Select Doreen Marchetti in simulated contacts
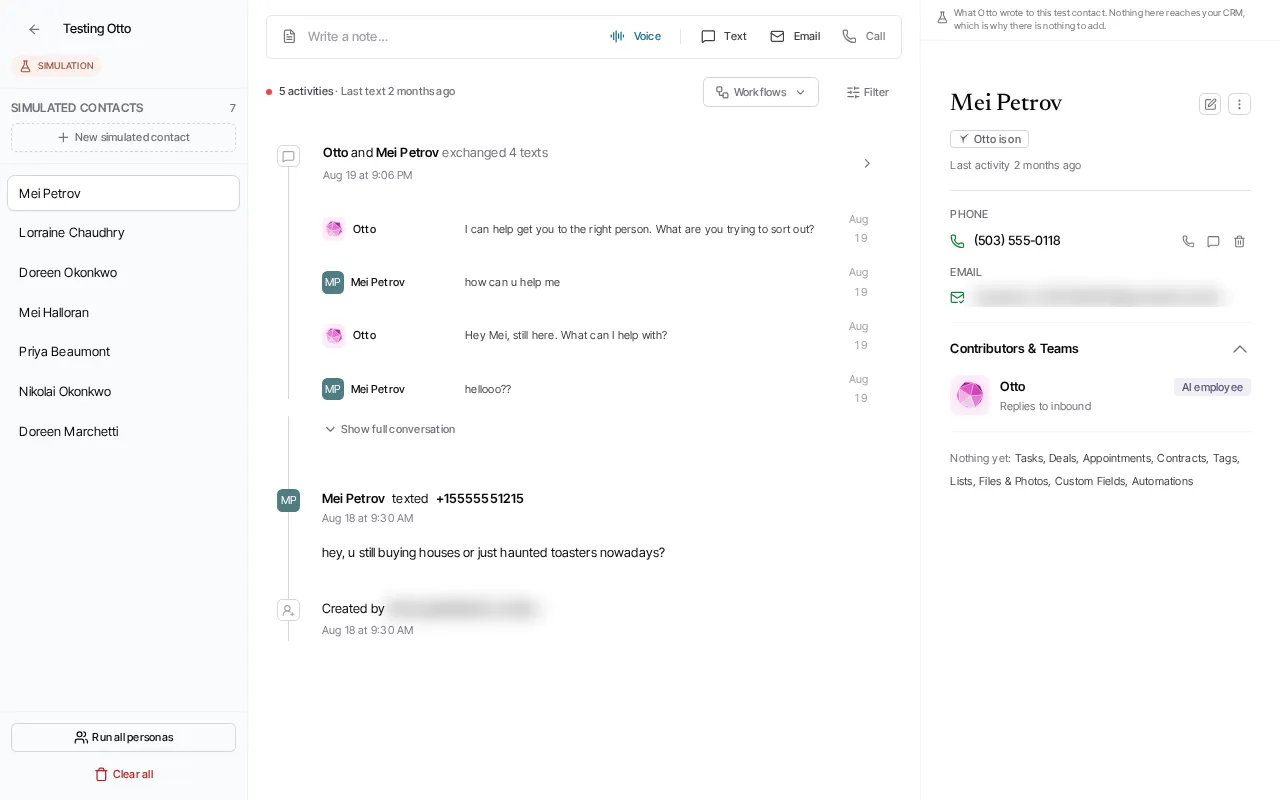 (123, 432)
